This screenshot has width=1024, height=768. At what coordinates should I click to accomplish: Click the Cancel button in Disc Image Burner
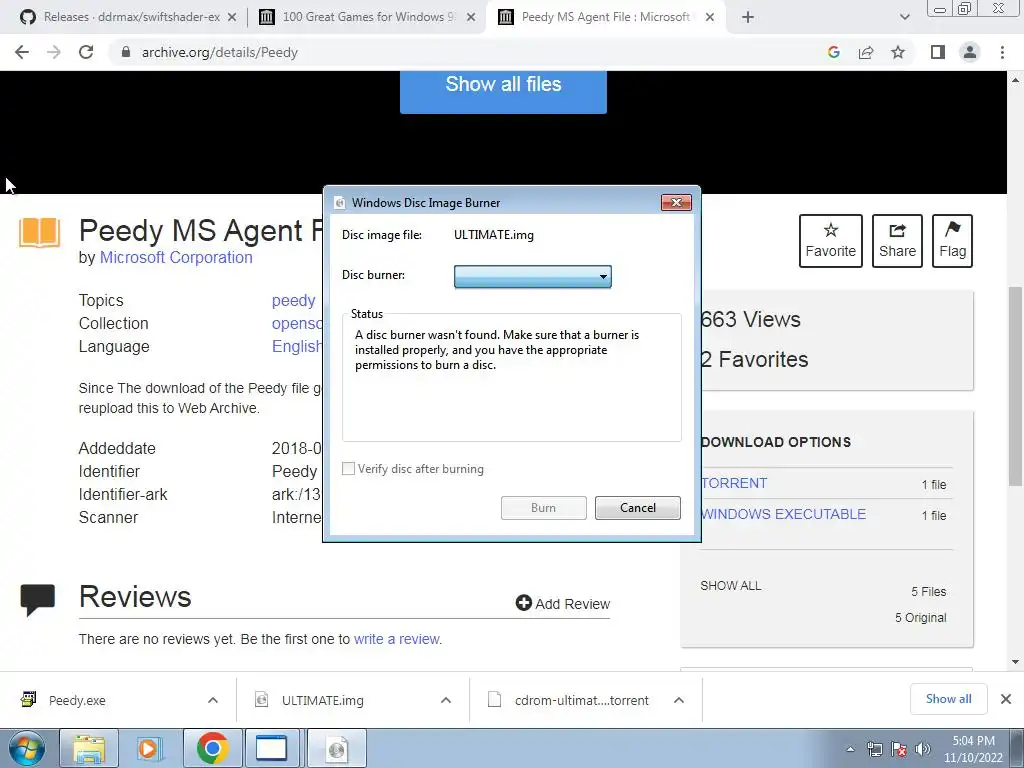click(637, 507)
